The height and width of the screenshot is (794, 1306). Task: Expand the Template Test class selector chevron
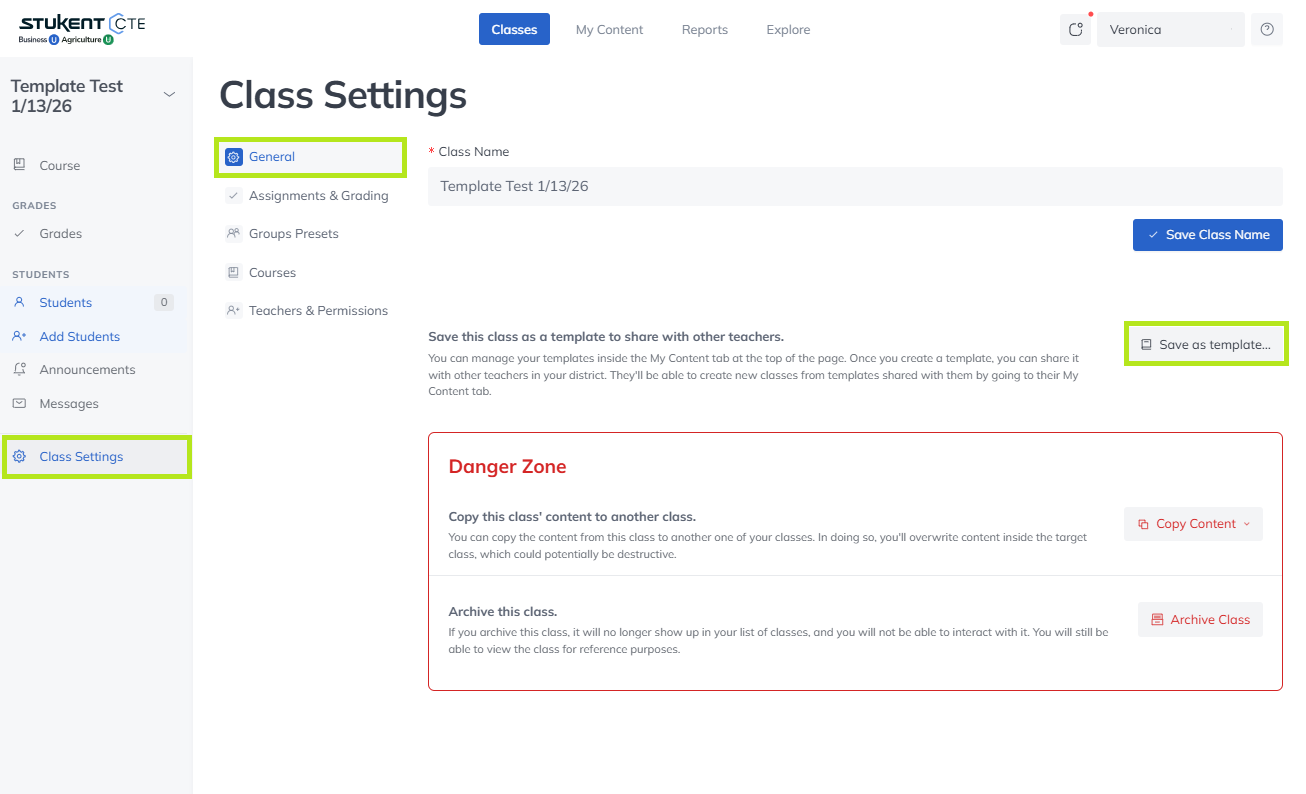point(169,95)
